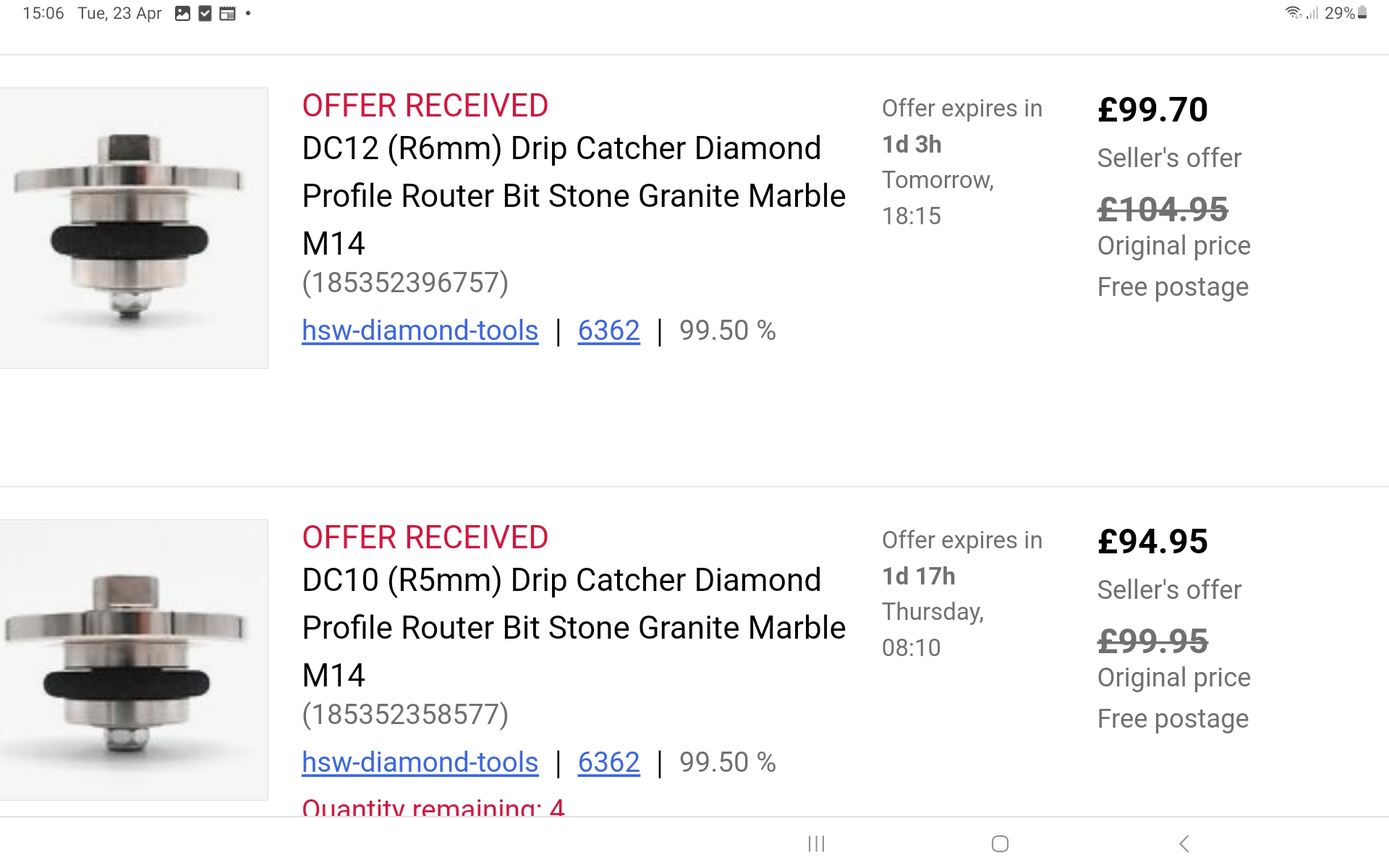Tap the £99.70 seller's offer price

pyautogui.click(x=1152, y=110)
